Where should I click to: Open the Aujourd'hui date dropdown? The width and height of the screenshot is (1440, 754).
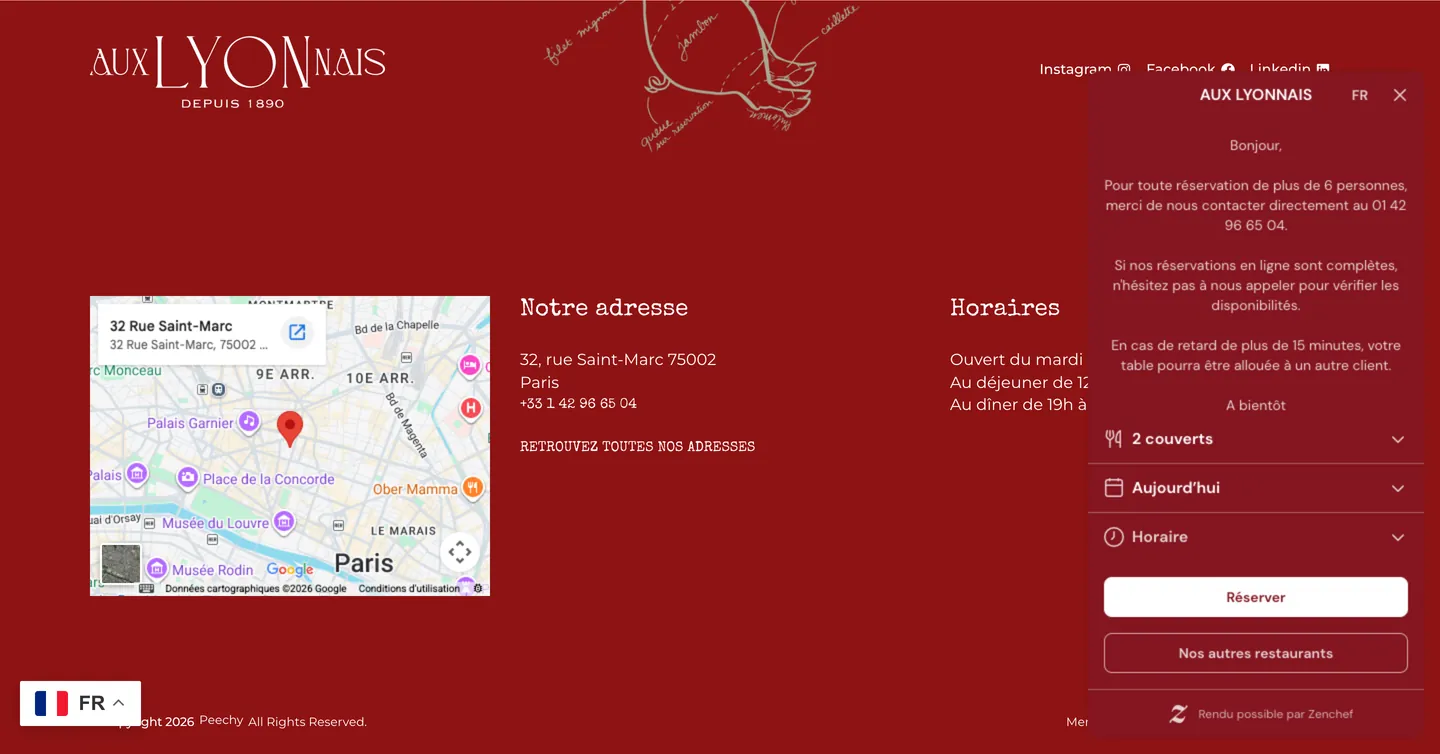point(1256,488)
